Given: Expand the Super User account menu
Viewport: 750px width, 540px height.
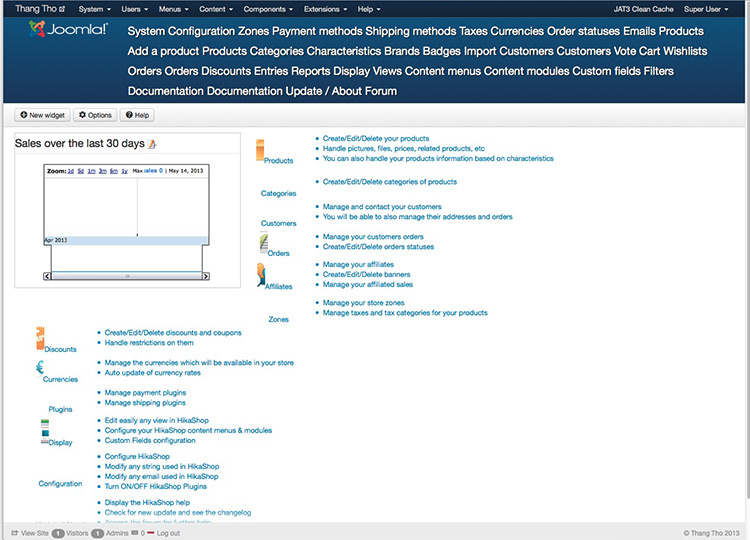Looking at the screenshot, I should pos(706,9).
